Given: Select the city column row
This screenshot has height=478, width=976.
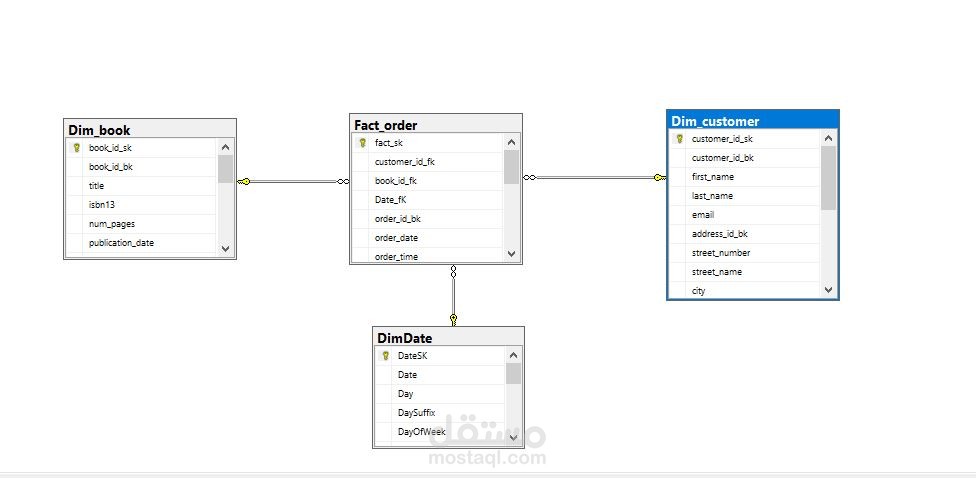Looking at the screenshot, I should [x=744, y=290].
